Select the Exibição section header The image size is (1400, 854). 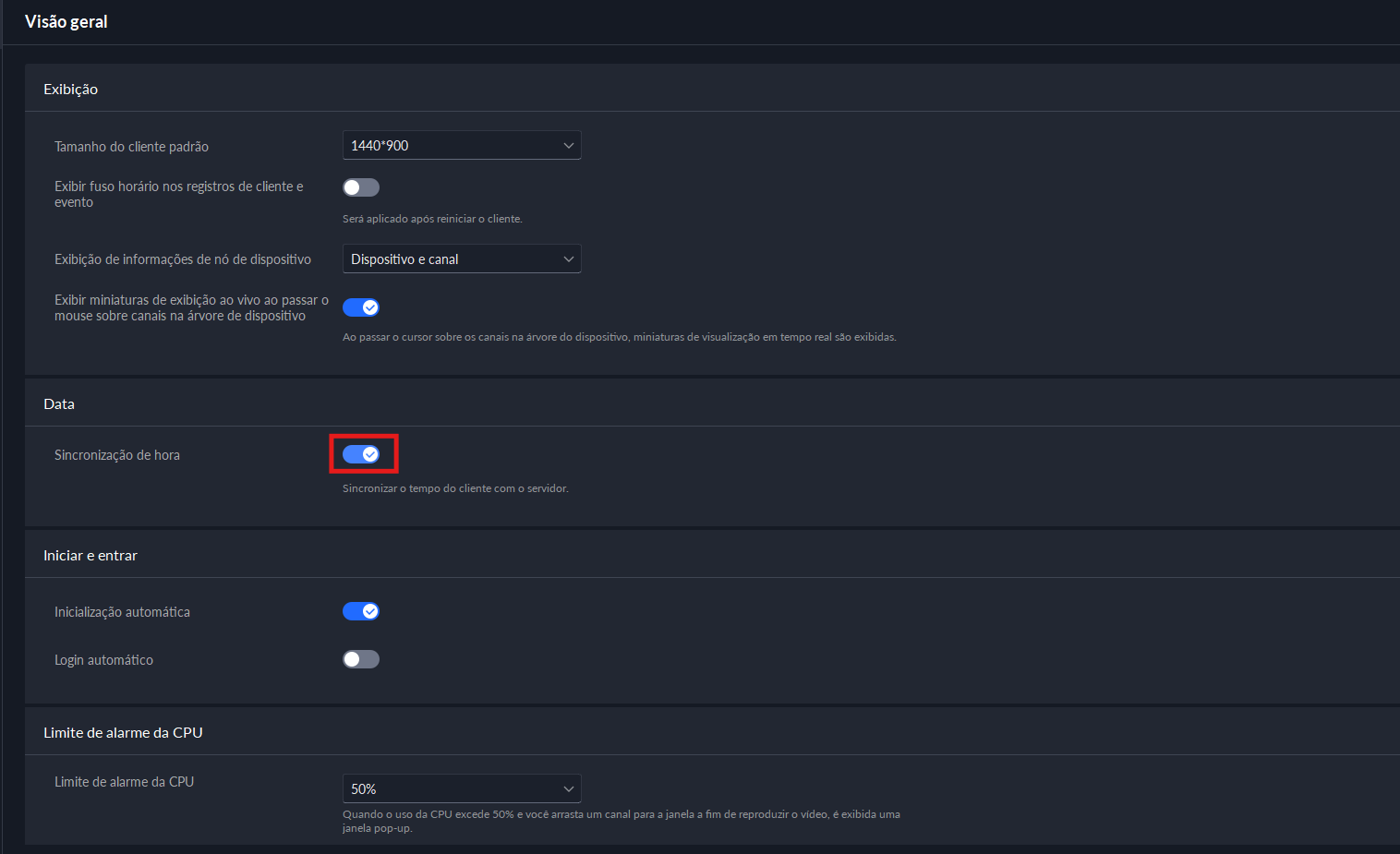click(x=70, y=90)
